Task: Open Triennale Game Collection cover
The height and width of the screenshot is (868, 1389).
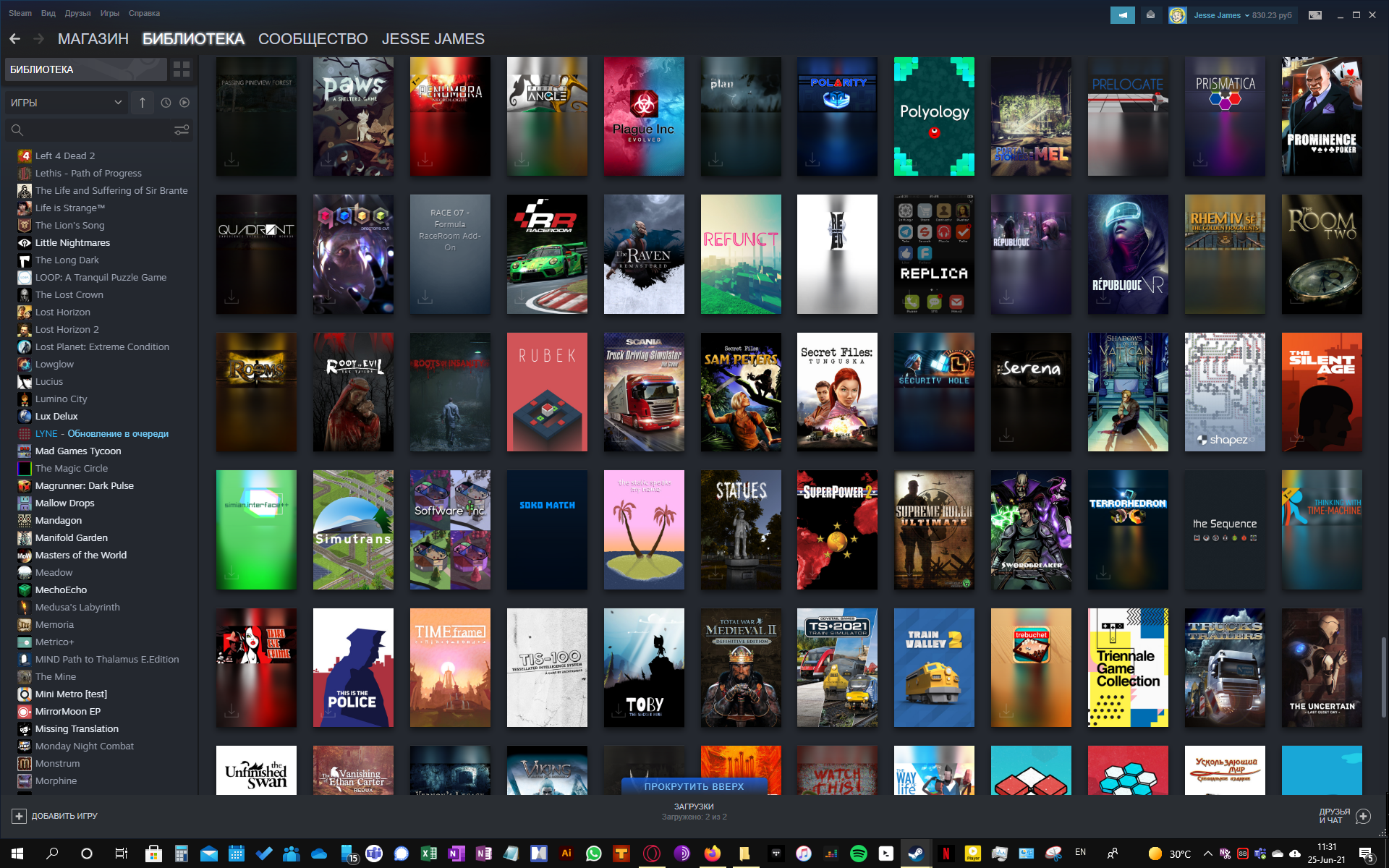Action: [1128, 668]
